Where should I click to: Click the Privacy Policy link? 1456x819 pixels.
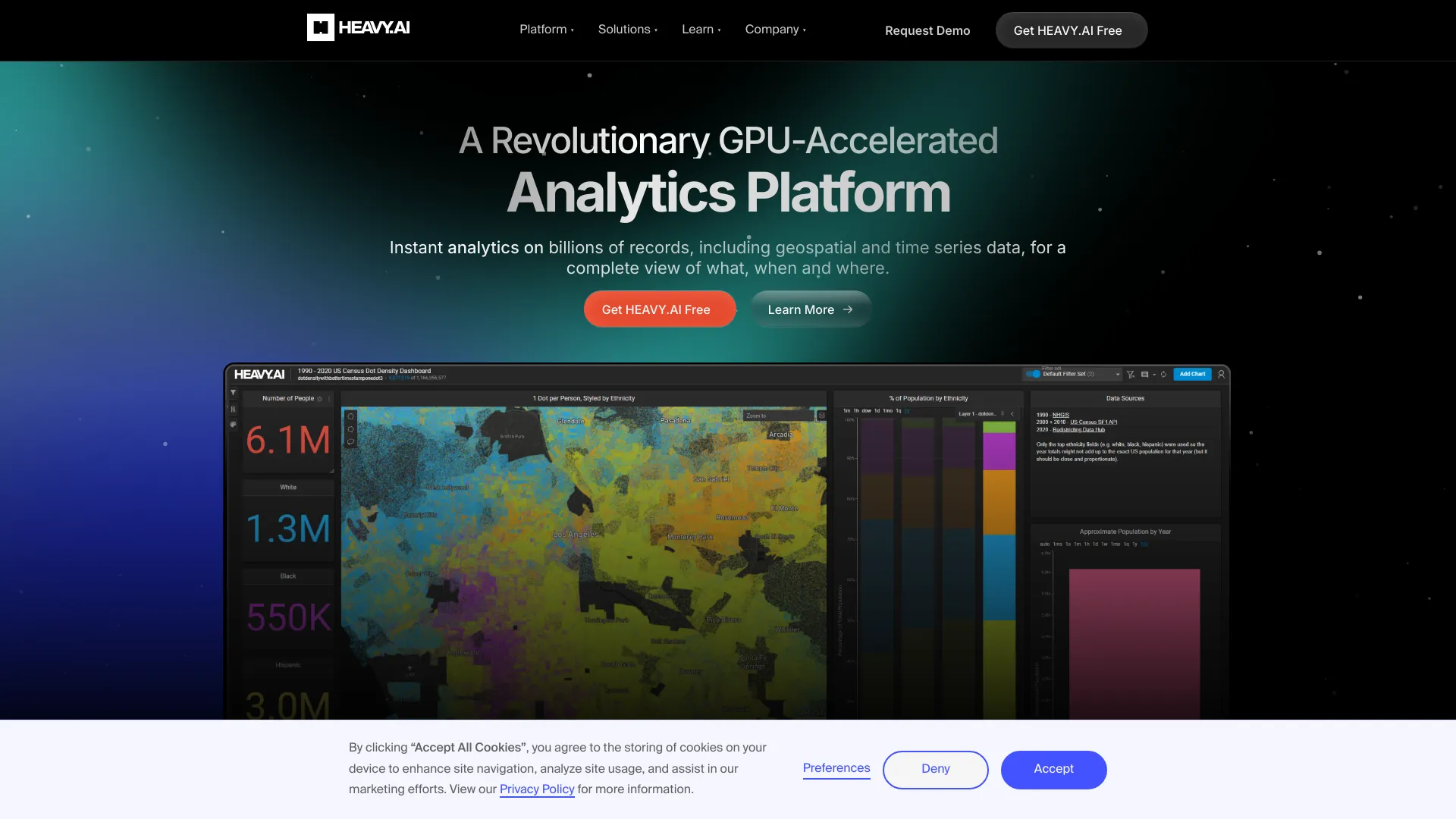click(x=537, y=790)
